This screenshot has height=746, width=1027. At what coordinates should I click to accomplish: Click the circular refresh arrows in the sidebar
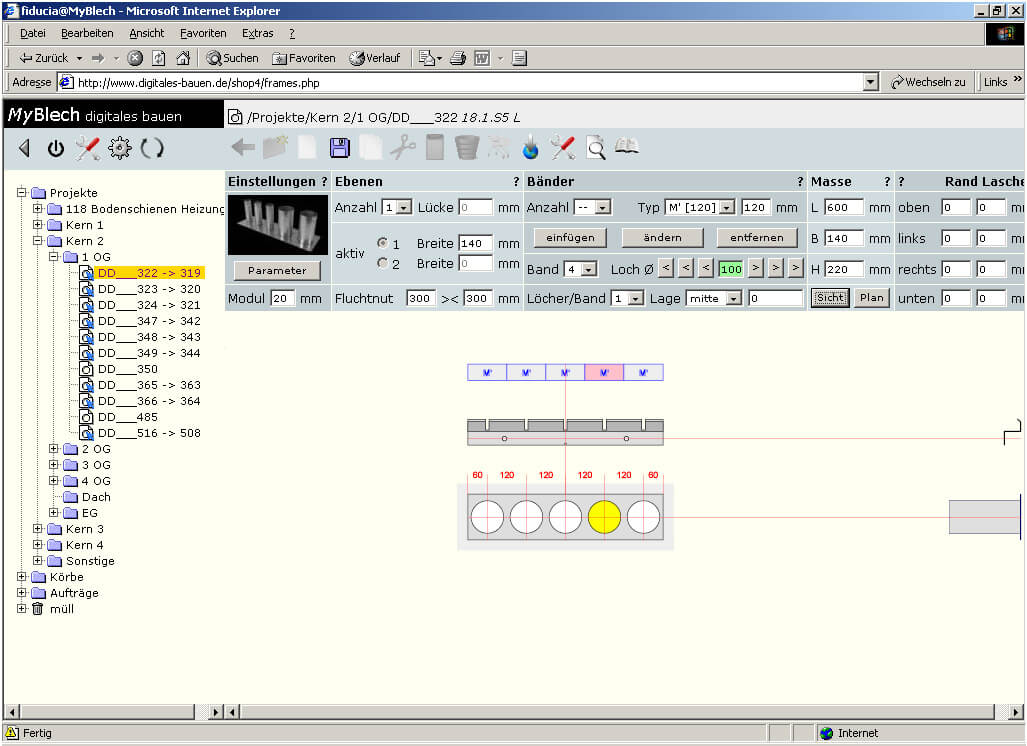[152, 149]
